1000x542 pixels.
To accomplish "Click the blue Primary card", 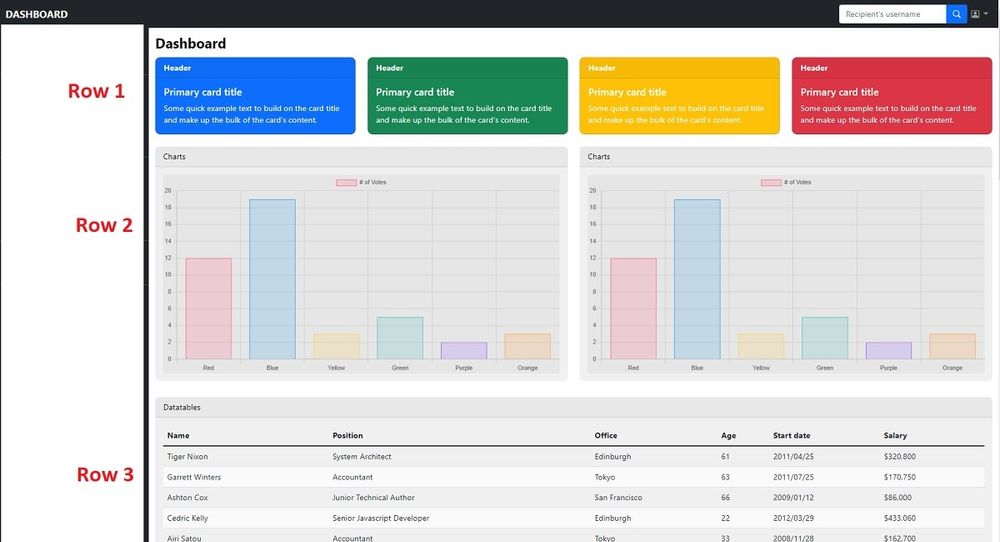I will point(255,96).
